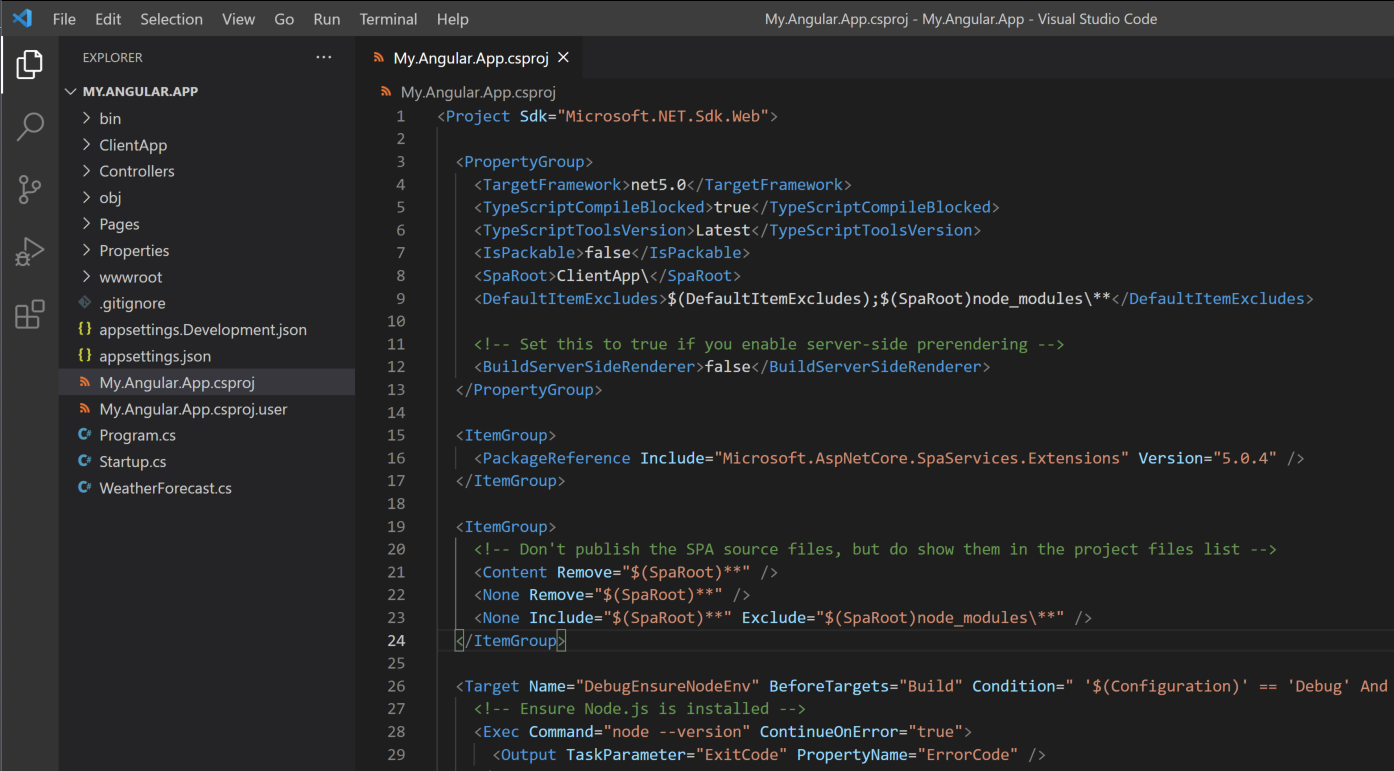Image resolution: width=1394 pixels, height=771 pixels.
Task: Click the VS Code logo icon
Action: [22, 19]
